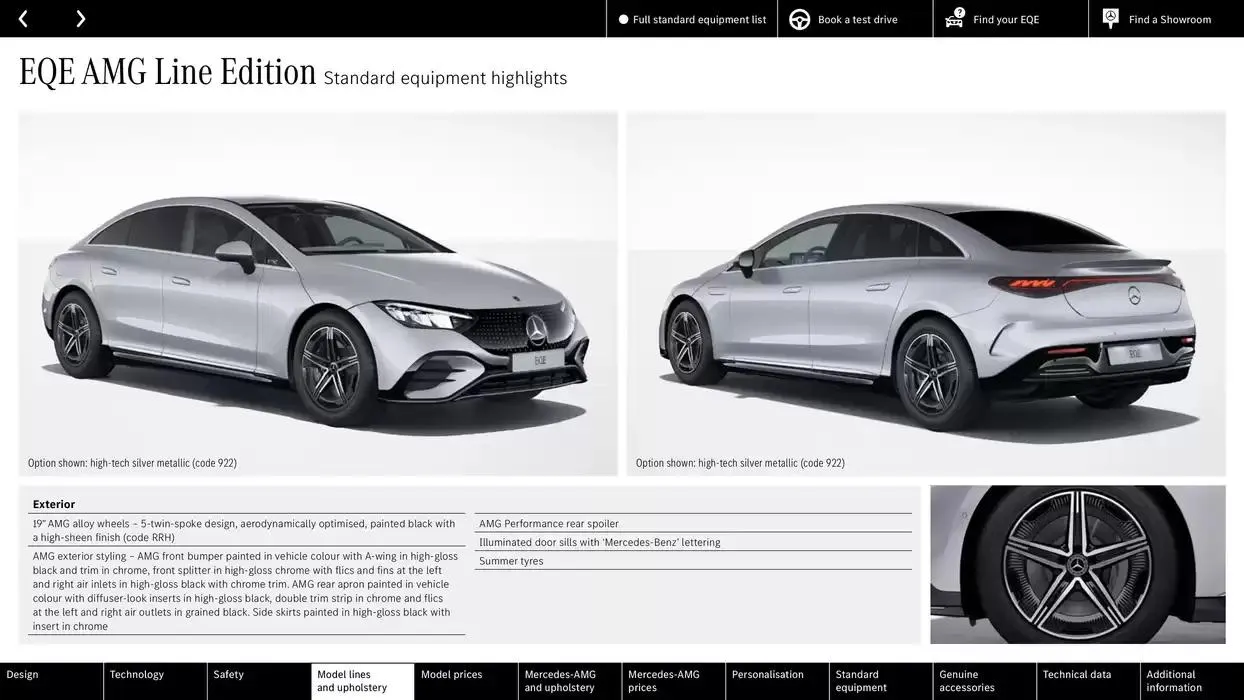Click the caption under rear car image
The width and height of the screenshot is (1244, 700).
[x=740, y=463]
